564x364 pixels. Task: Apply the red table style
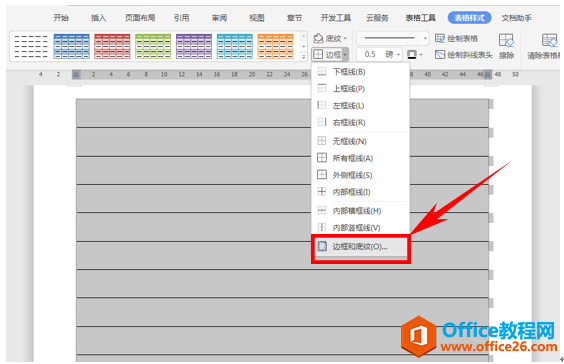pyautogui.click(x=112, y=46)
